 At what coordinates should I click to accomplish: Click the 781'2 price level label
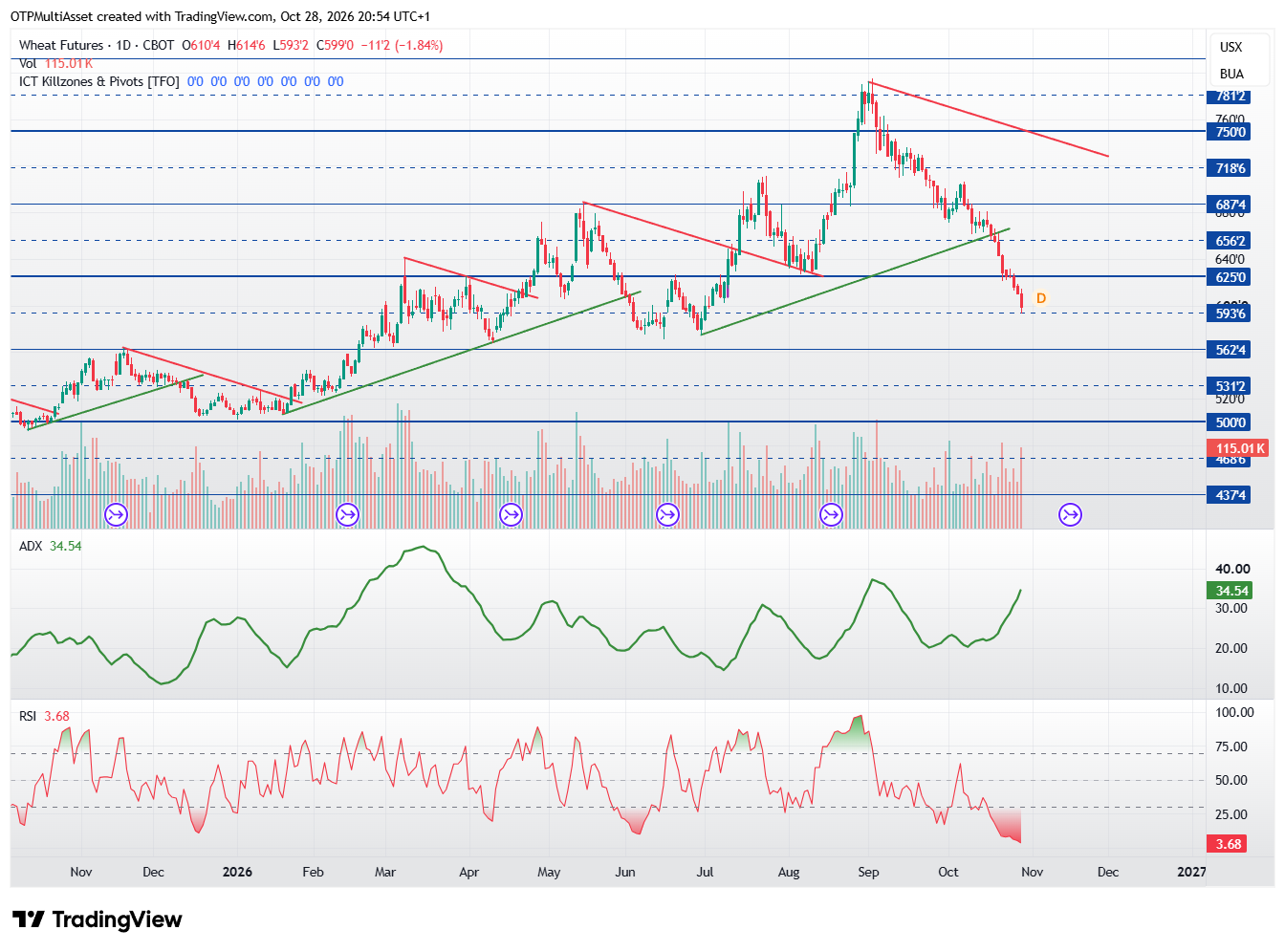1231,96
